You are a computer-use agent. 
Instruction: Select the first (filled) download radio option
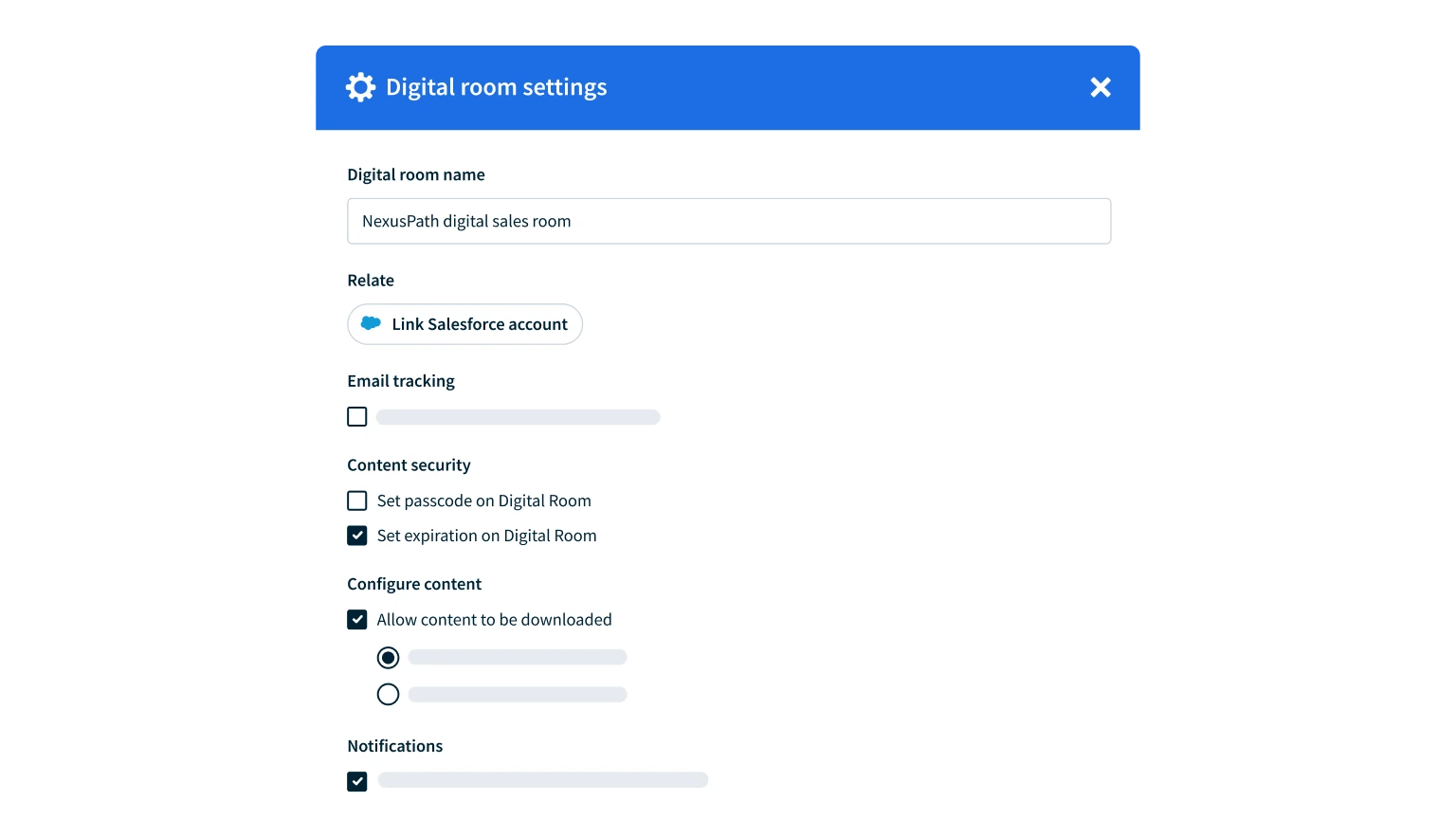(x=388, y=658)
